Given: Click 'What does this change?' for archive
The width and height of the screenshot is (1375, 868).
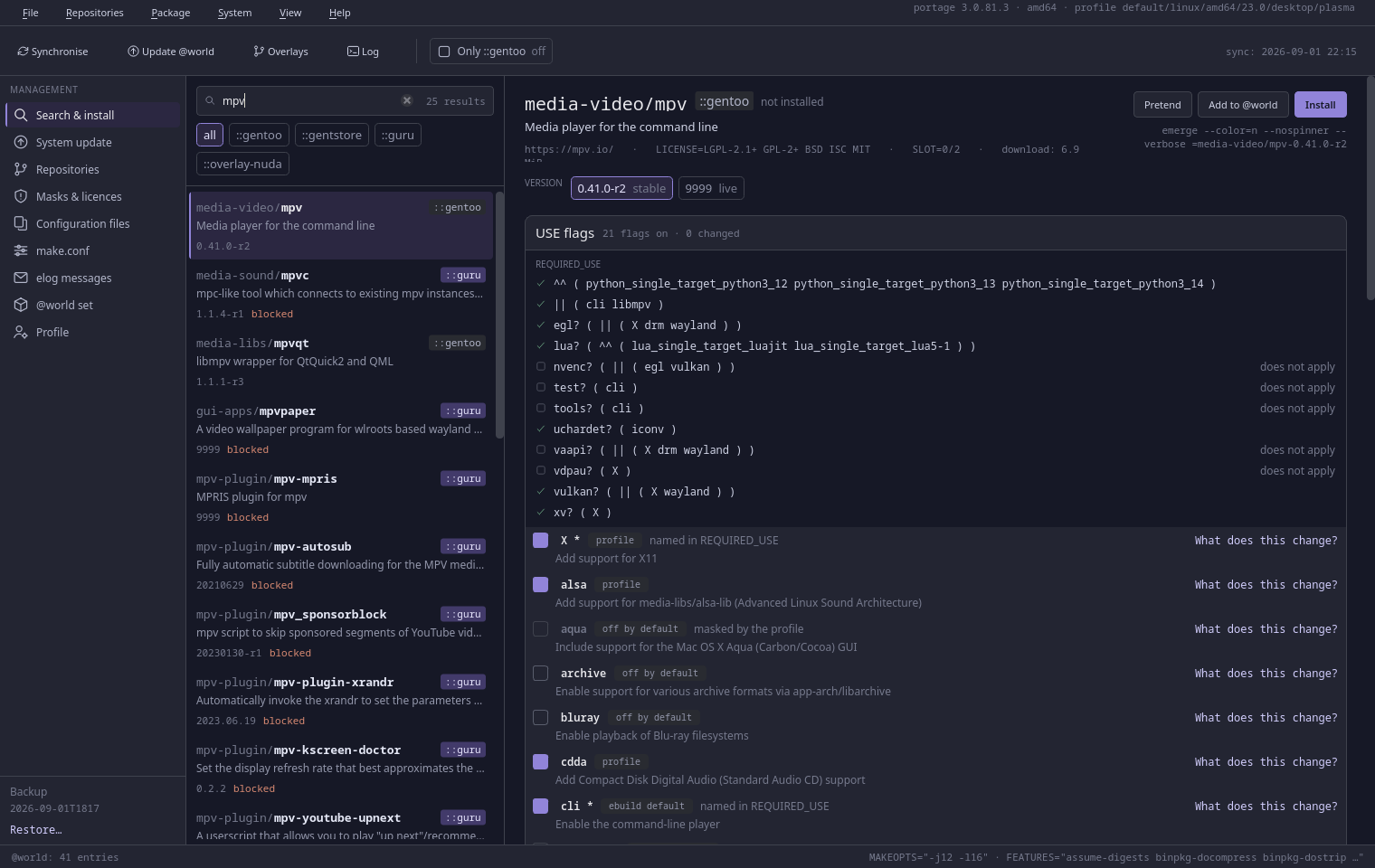Looking at the screenshot, I should tap(1266, 674).
